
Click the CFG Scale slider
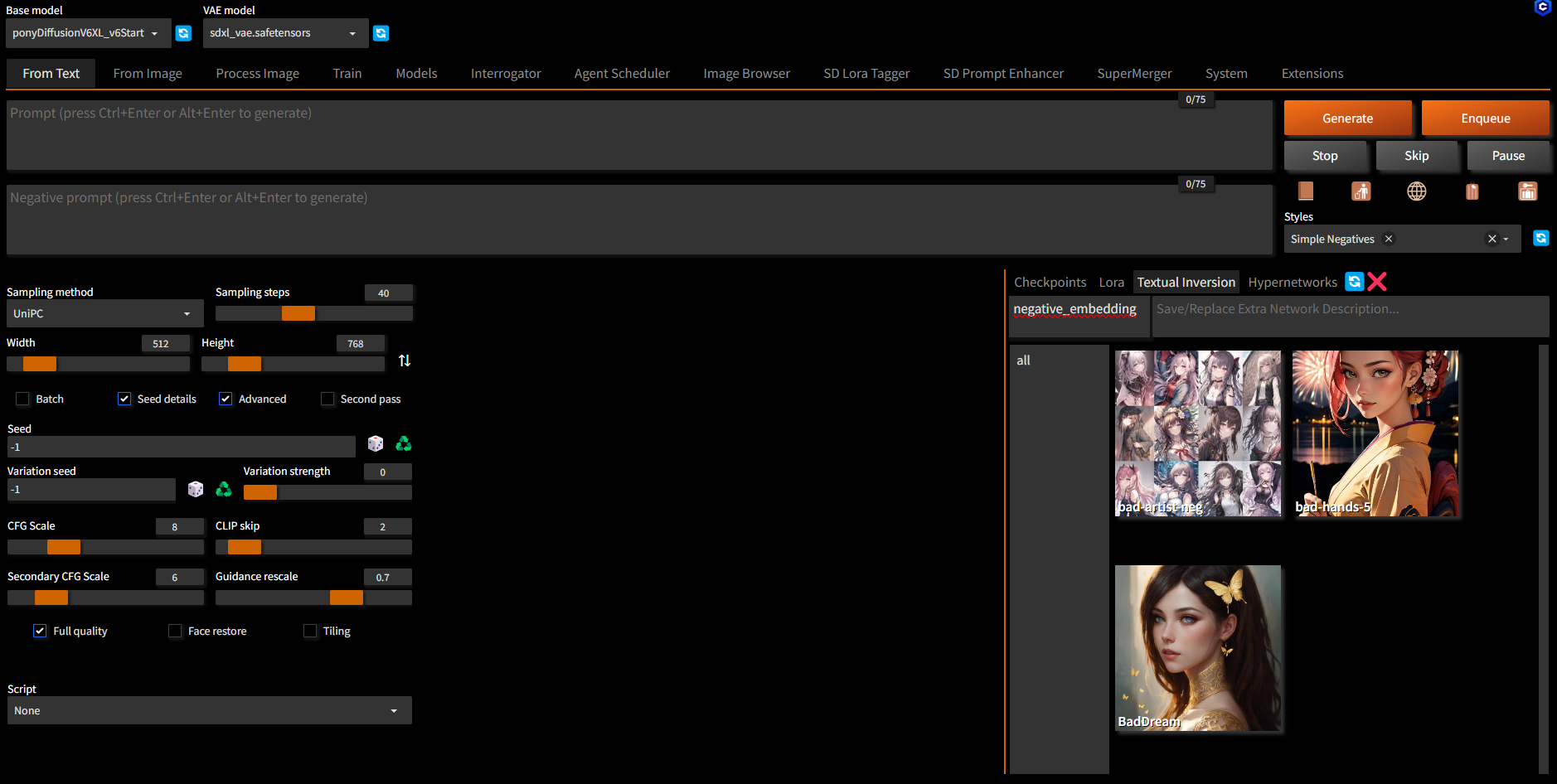point(105,547)
